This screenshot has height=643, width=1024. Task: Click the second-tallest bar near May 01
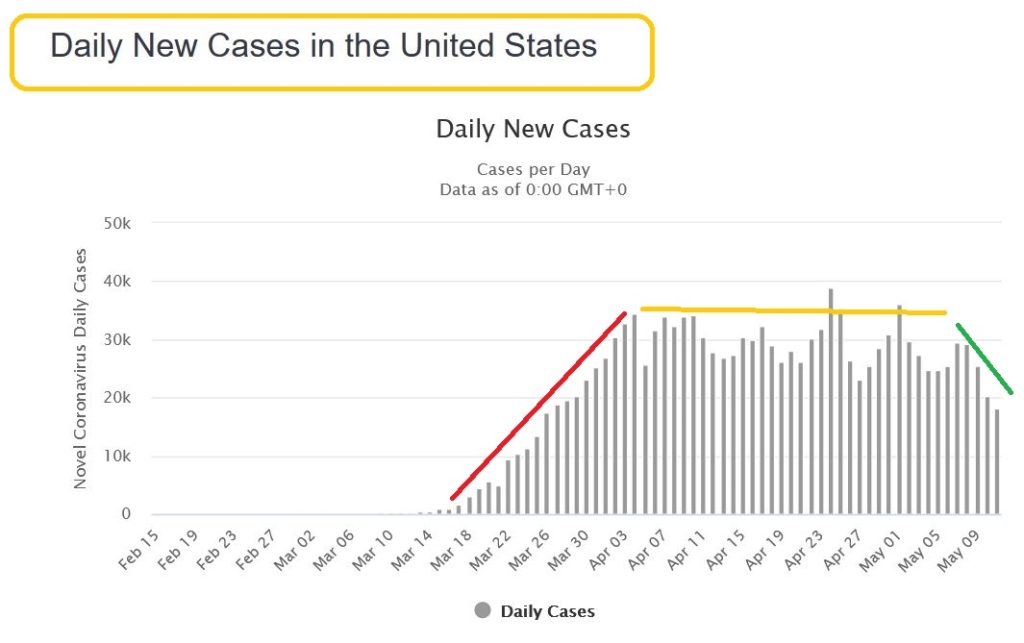pos(899,409)
